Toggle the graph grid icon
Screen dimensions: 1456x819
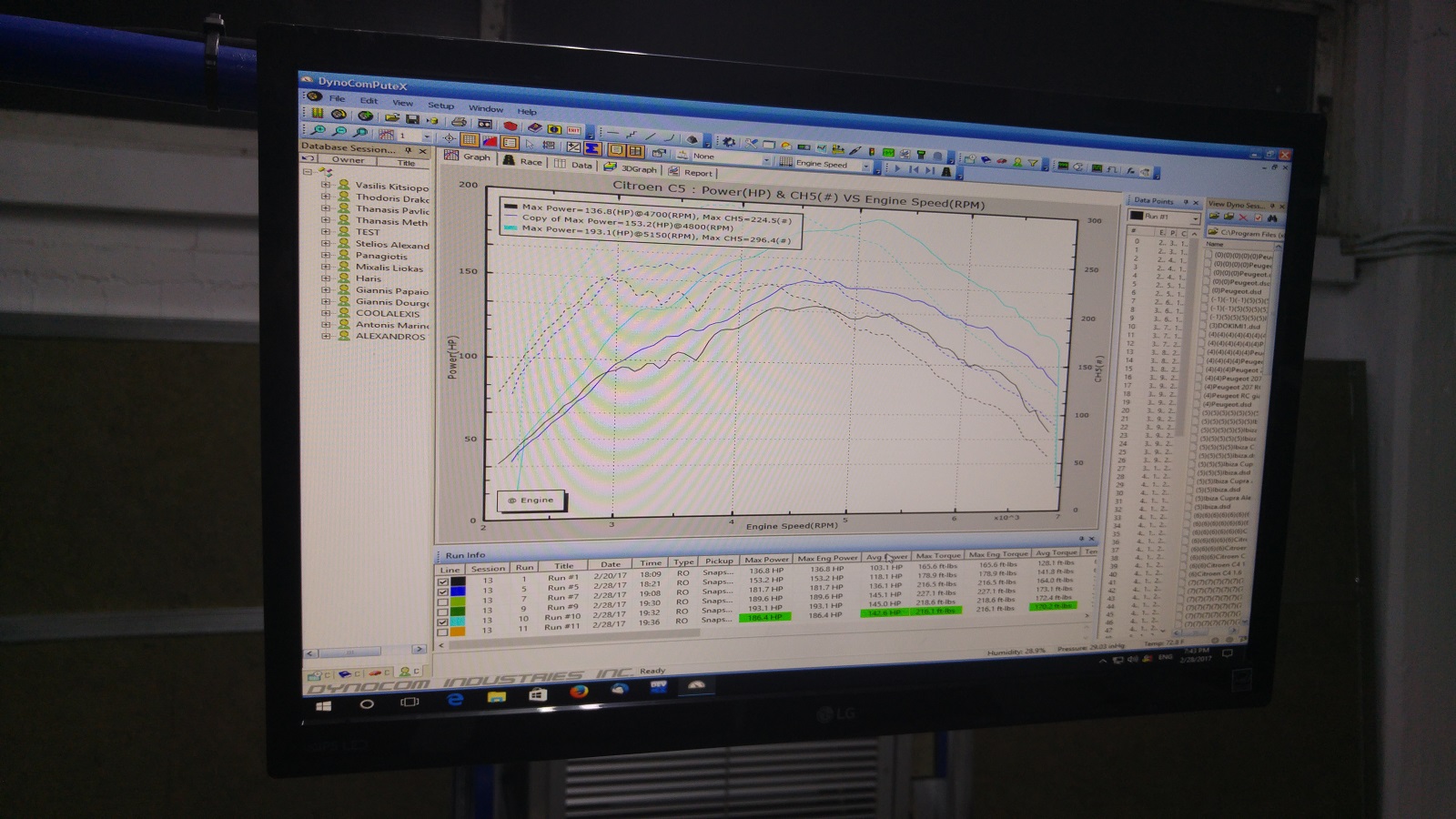(x=470, y=140)
